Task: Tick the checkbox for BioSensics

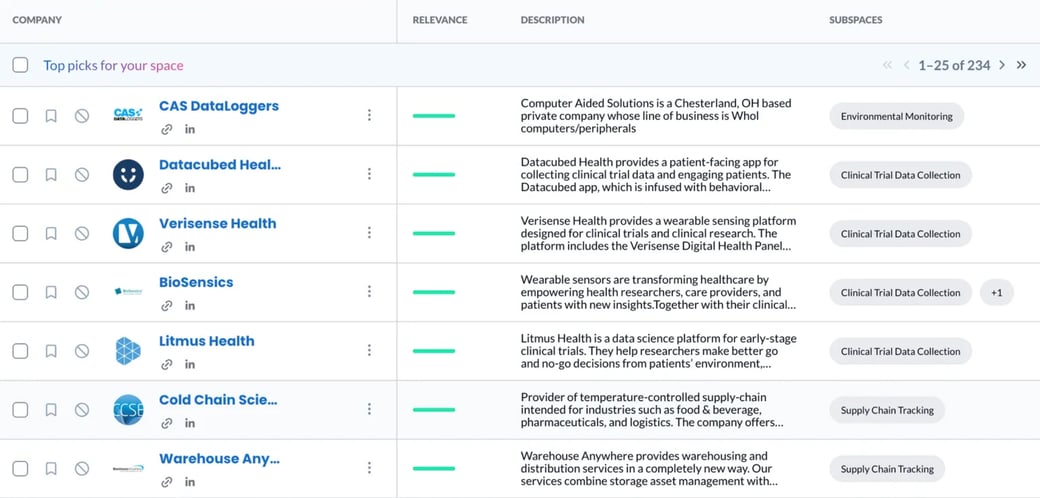Action: (x=20, y=292)
